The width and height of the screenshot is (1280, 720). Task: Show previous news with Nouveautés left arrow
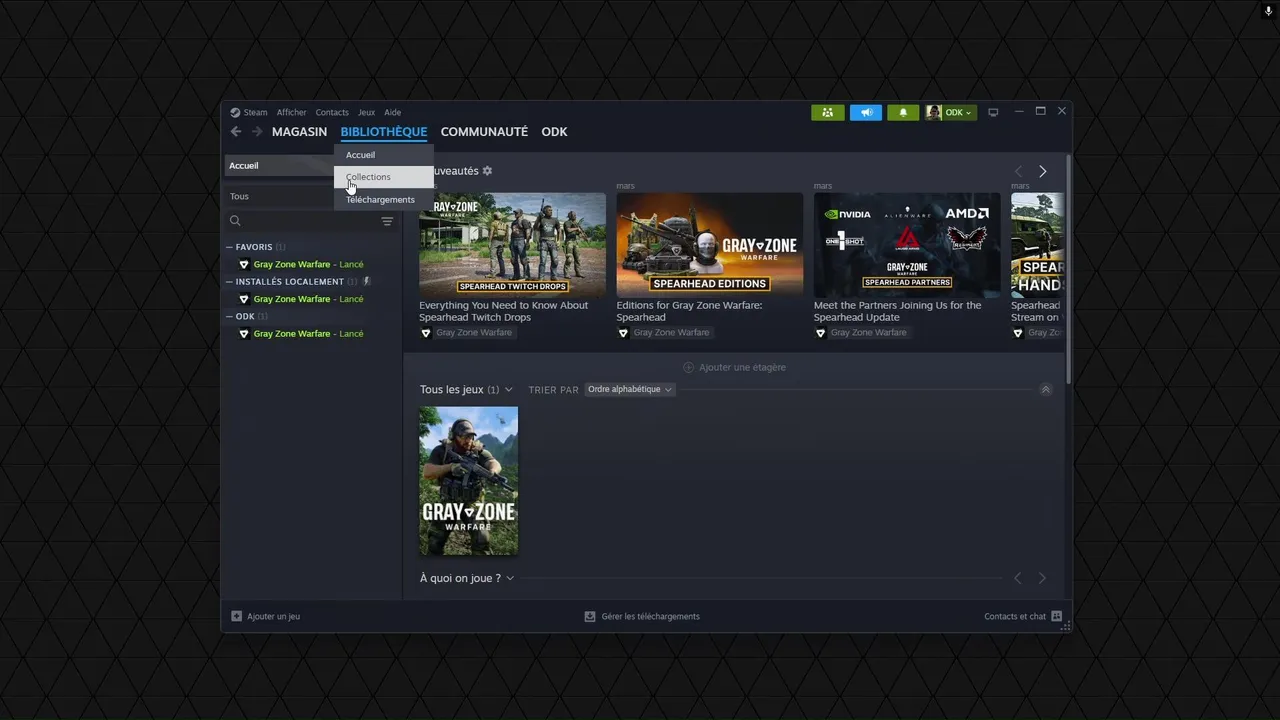click(x=1018, y=171)
